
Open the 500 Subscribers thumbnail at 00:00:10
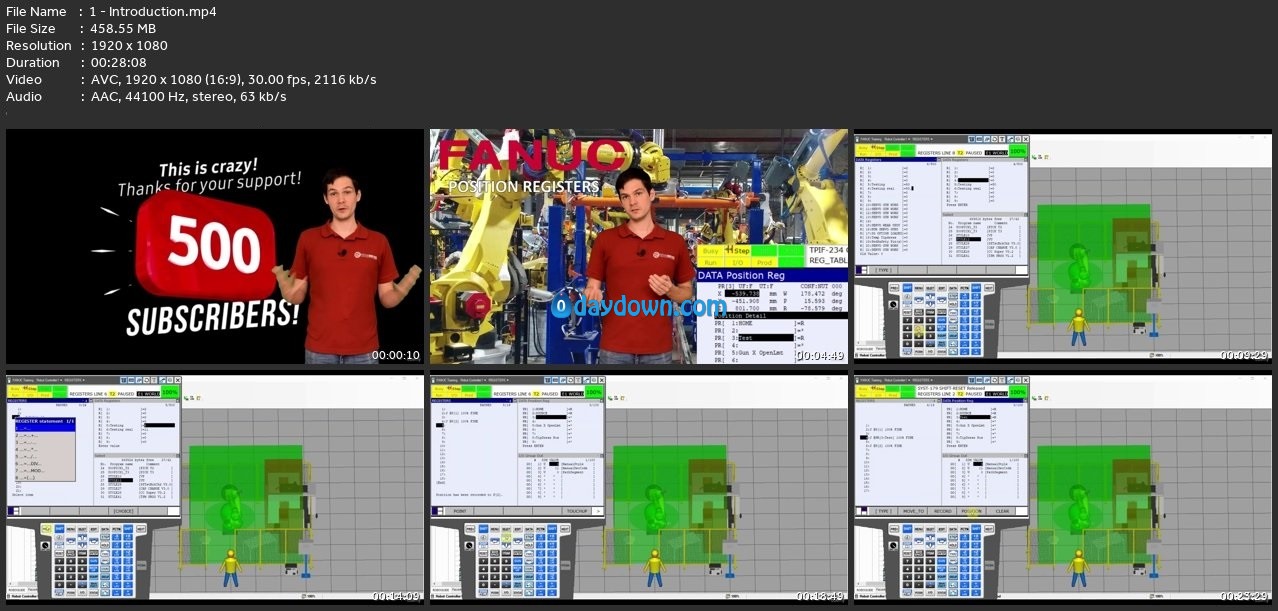(215, 246)
